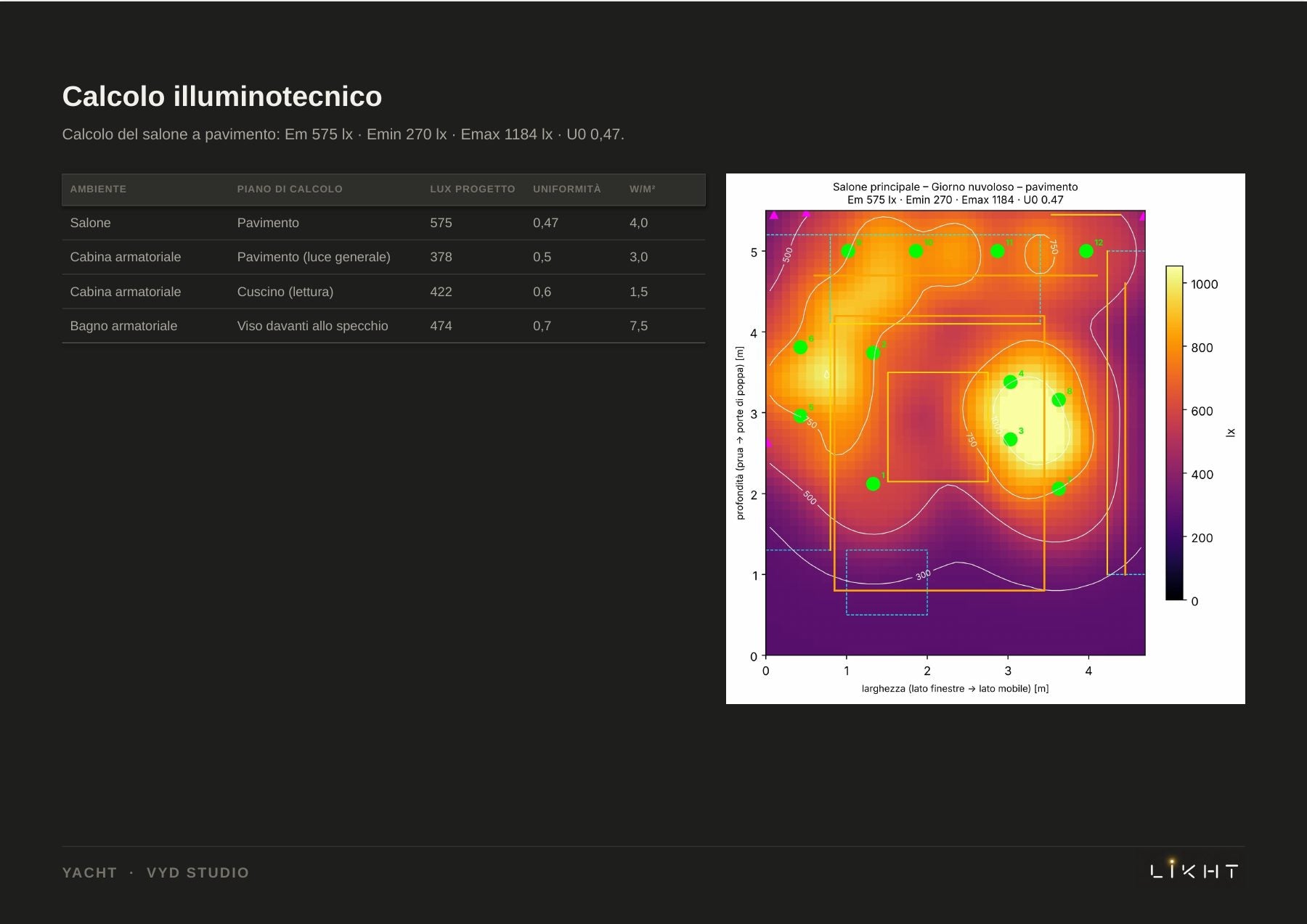
Task: Click the subtitle 'Calcolo del salone a pavimento' line
Action: (343, 134)
